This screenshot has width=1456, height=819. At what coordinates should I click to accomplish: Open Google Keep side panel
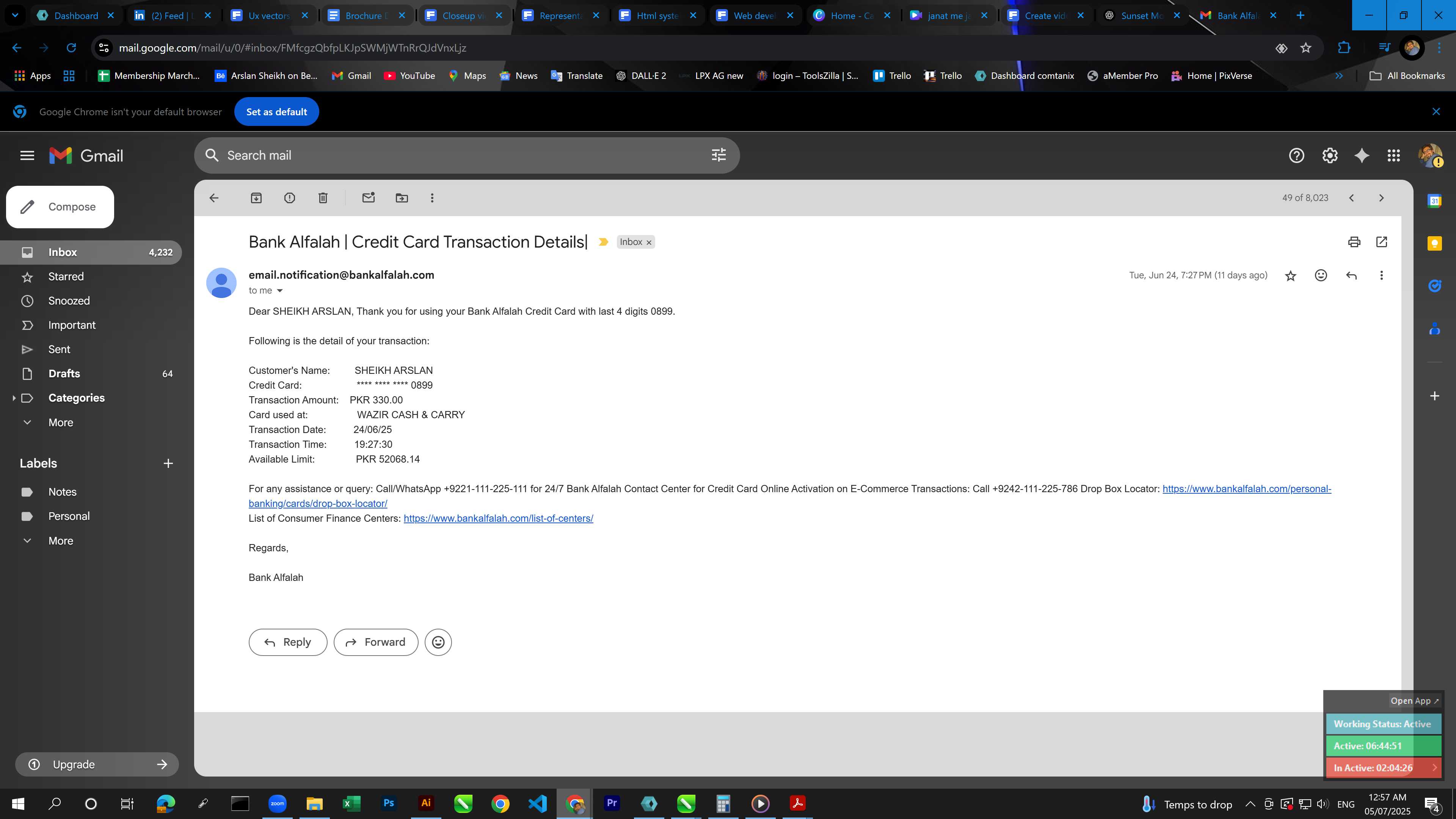[x=1434, y=243]
